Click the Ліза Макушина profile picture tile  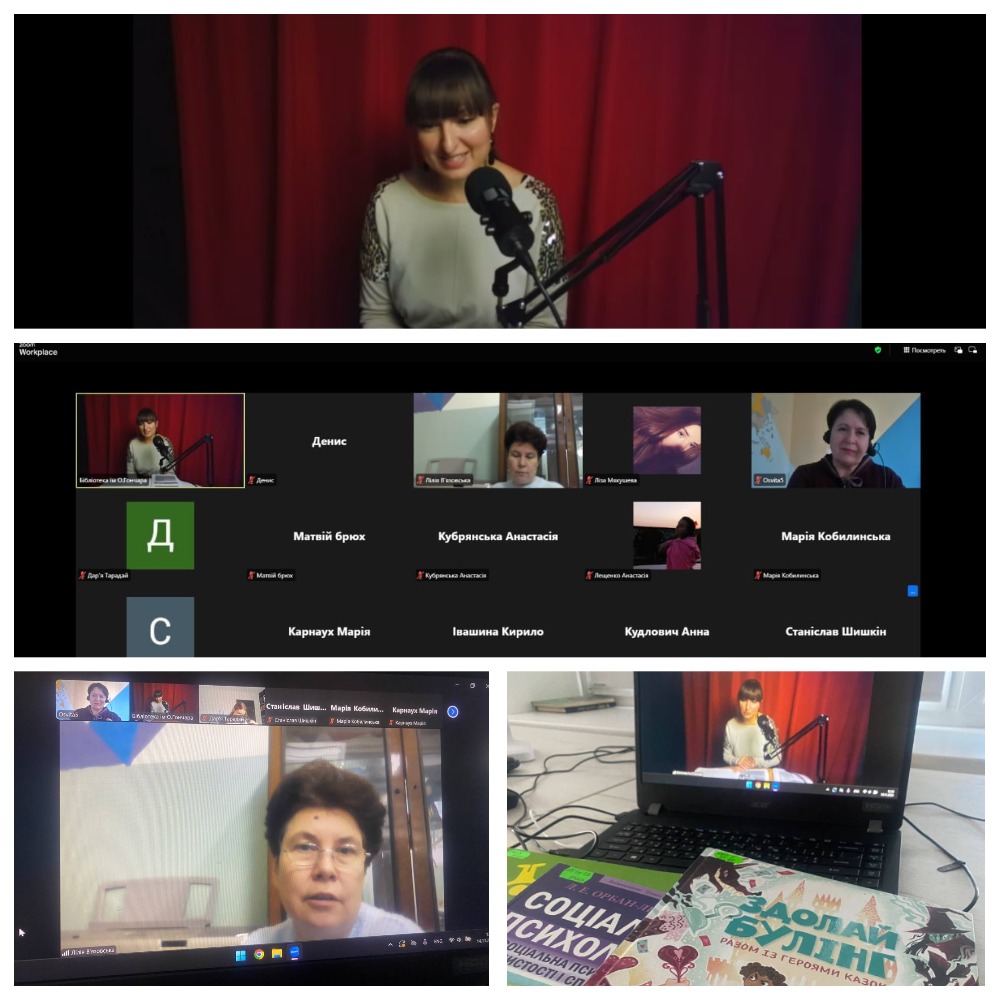667,440
